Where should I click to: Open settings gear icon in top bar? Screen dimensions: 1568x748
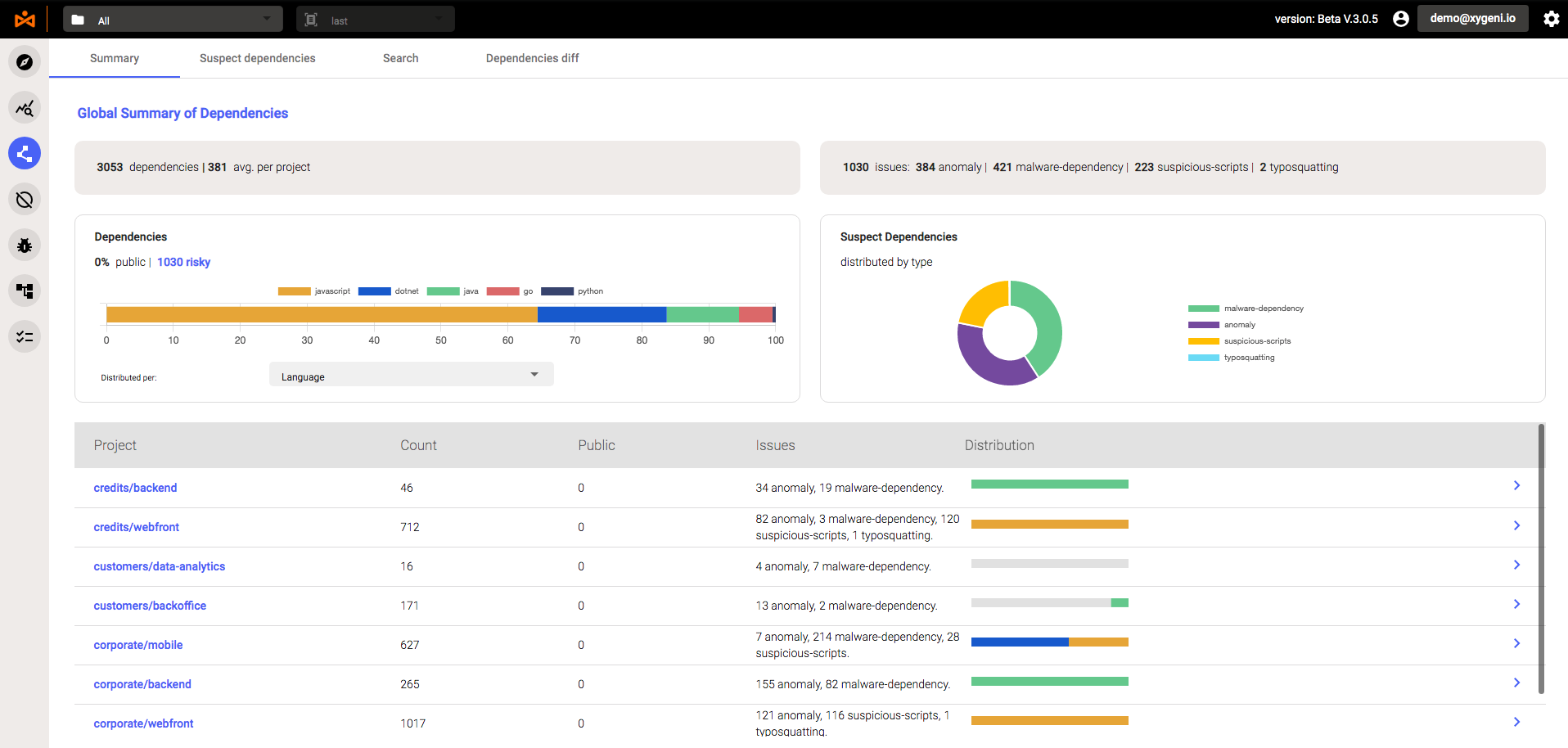(x=1551, y=19)
